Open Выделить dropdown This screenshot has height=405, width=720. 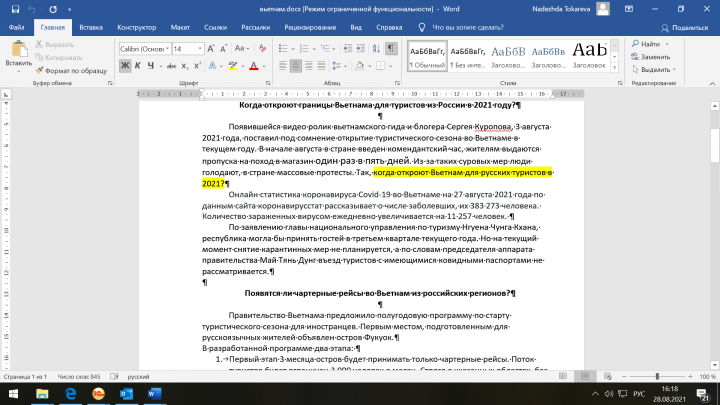point(654,70)
